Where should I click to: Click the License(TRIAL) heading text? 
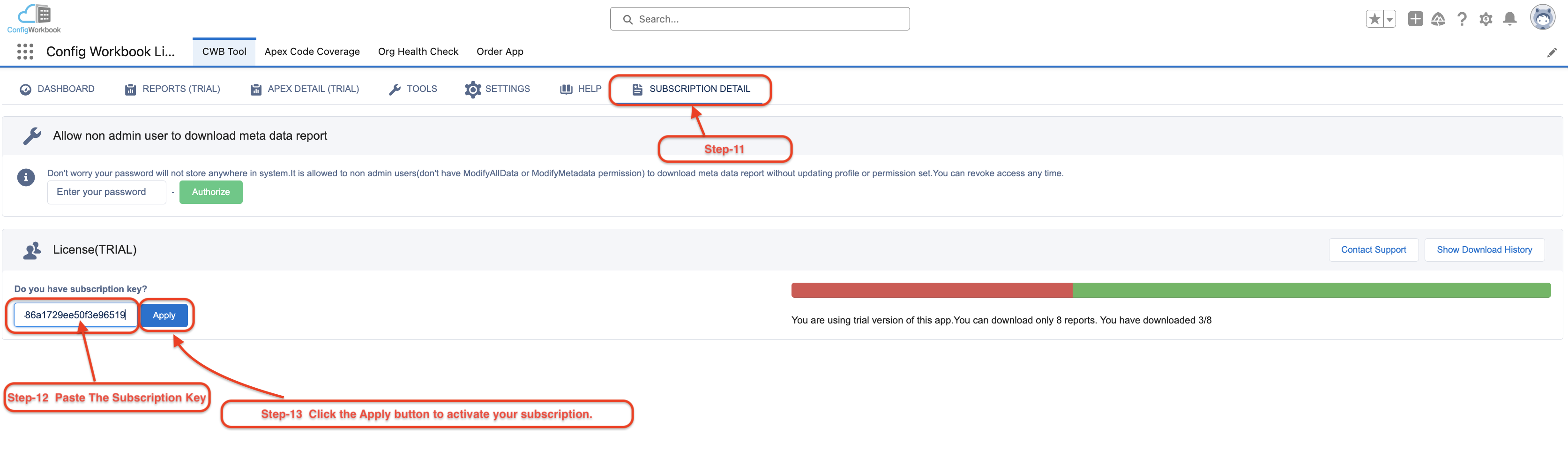point(94,250)
